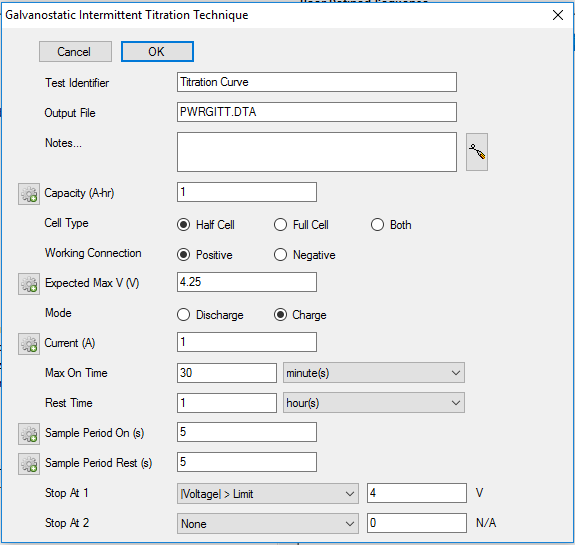Image resolution: width=575 pixels, height=545 pixels.
Task: Set Working Connection to Negative
Action: [x=280, y=255]
